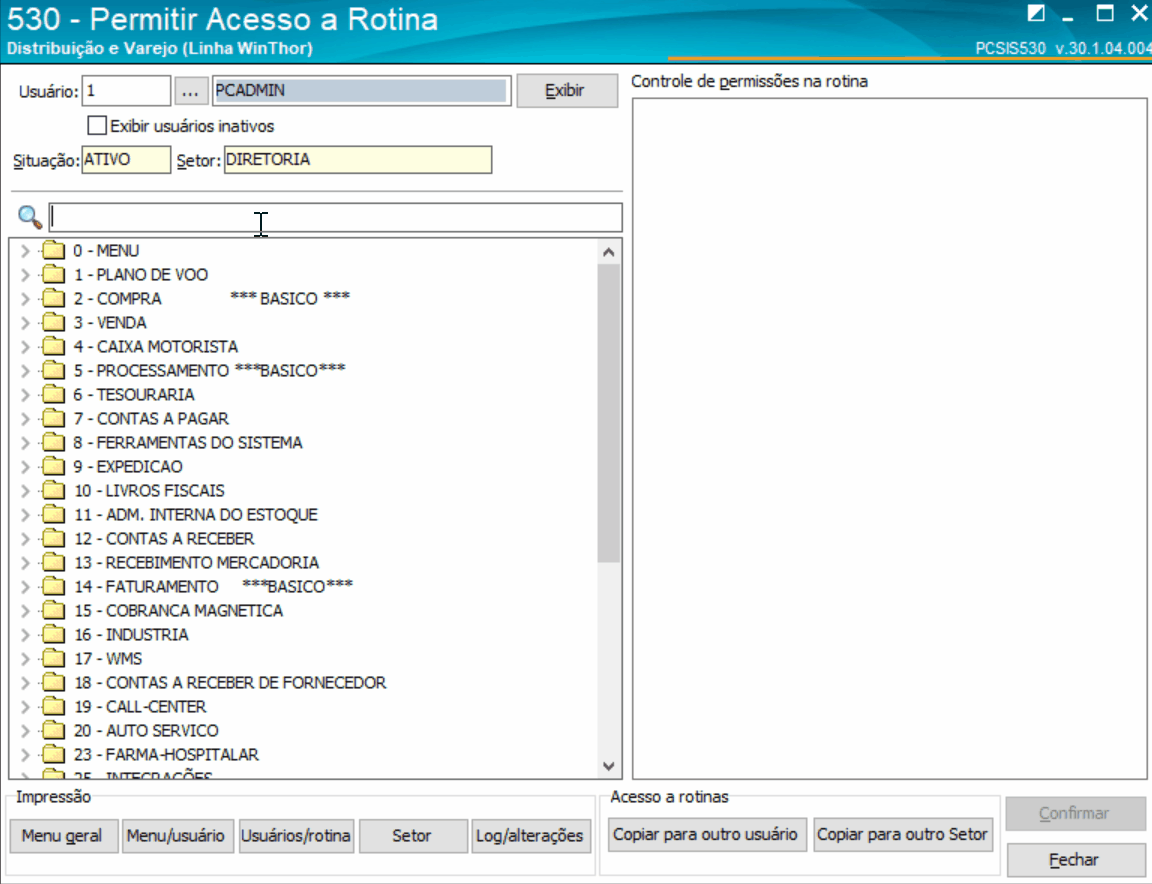1152x884 pixels.
Task: Expand the 14 - FATURAMENTO tree node
Action: coord(25,587)
